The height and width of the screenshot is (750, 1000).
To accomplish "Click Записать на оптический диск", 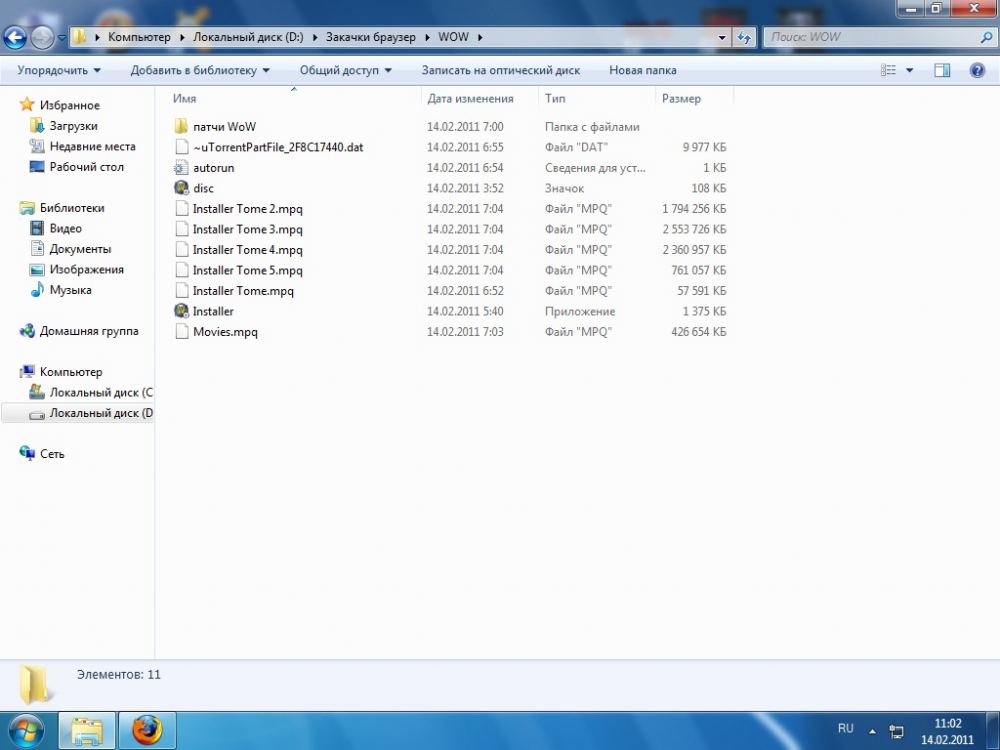I will point(501,70).
